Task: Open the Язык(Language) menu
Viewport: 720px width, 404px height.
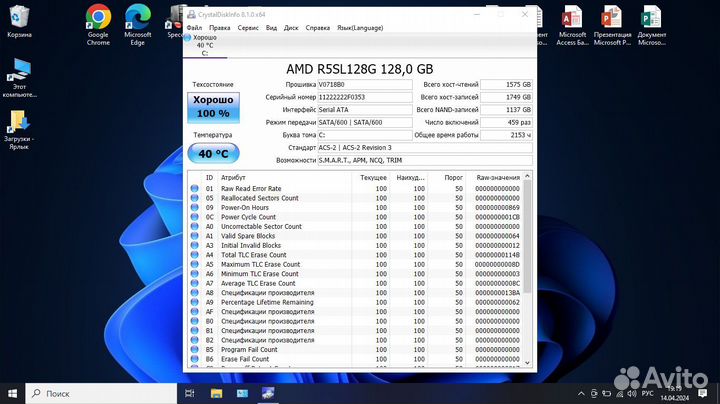Action: (360, 28)
